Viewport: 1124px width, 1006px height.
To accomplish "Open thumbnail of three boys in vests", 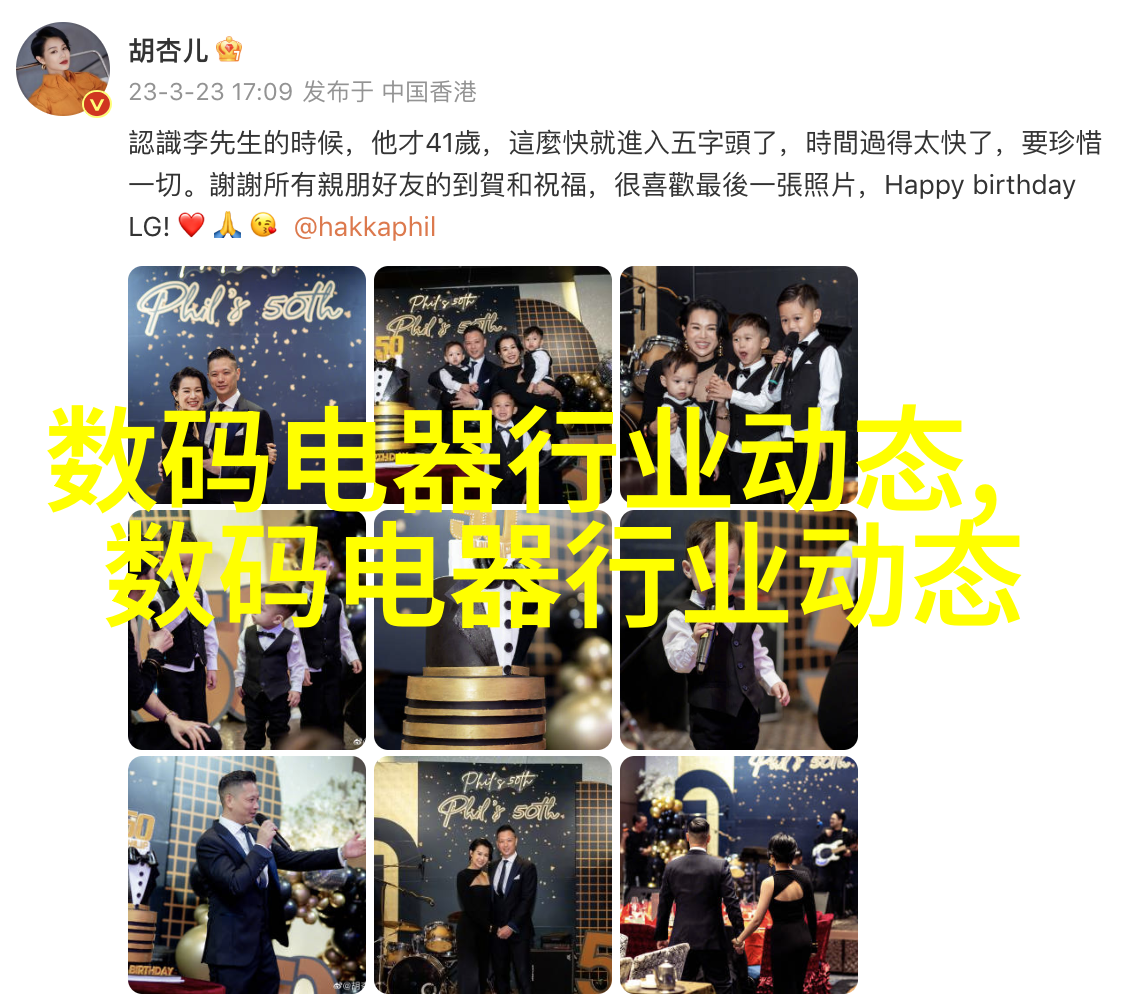I will 247,631.
